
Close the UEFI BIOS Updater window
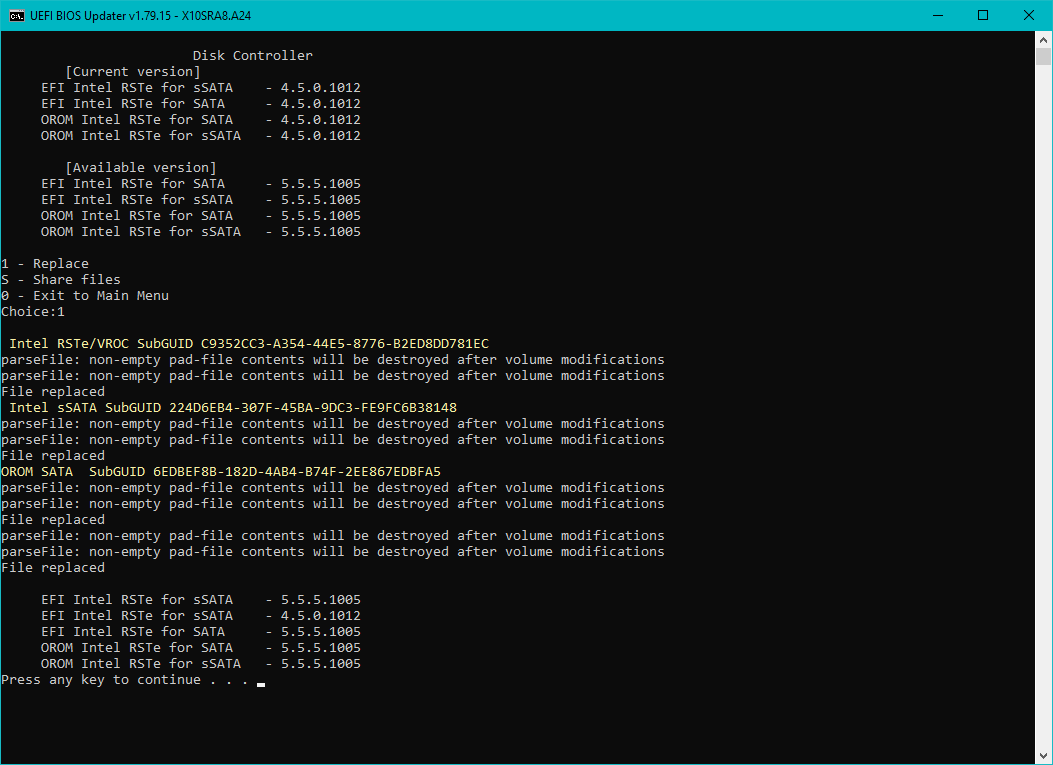[x=1028, y=15]
